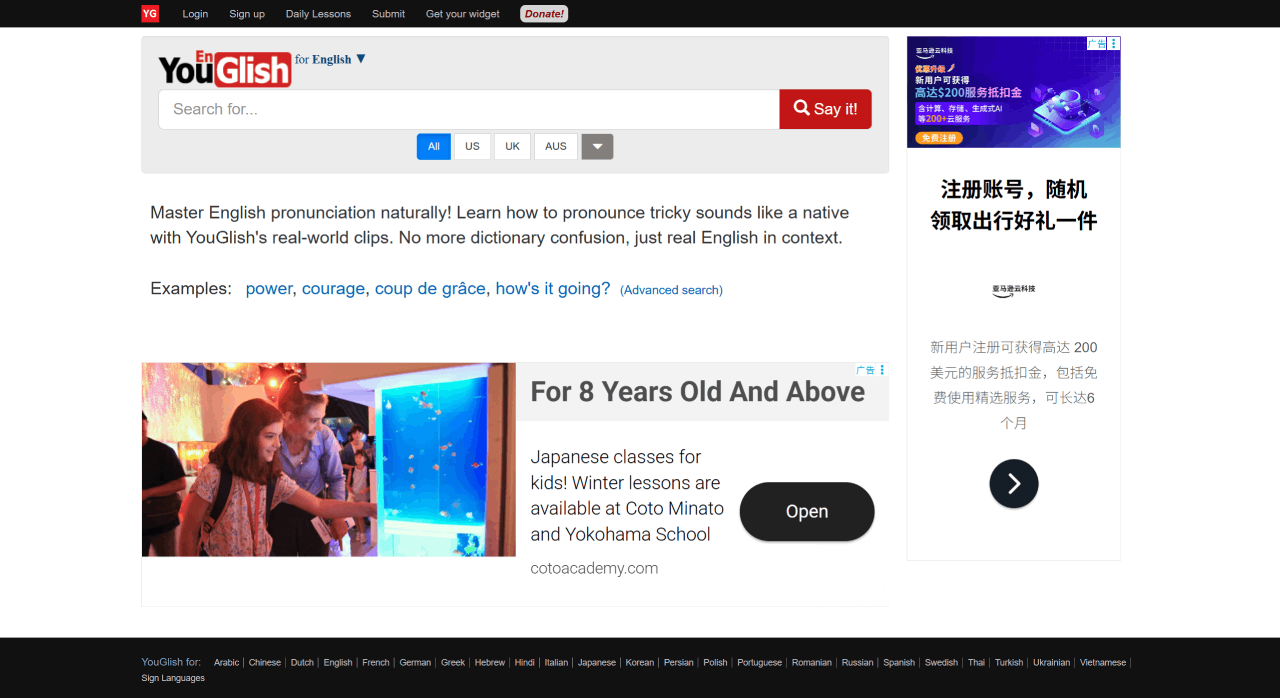The width and height of the screenshot is (1280, 698).
Task: Open the Sign Languages link at the bottom
Action: pos(172,677)
